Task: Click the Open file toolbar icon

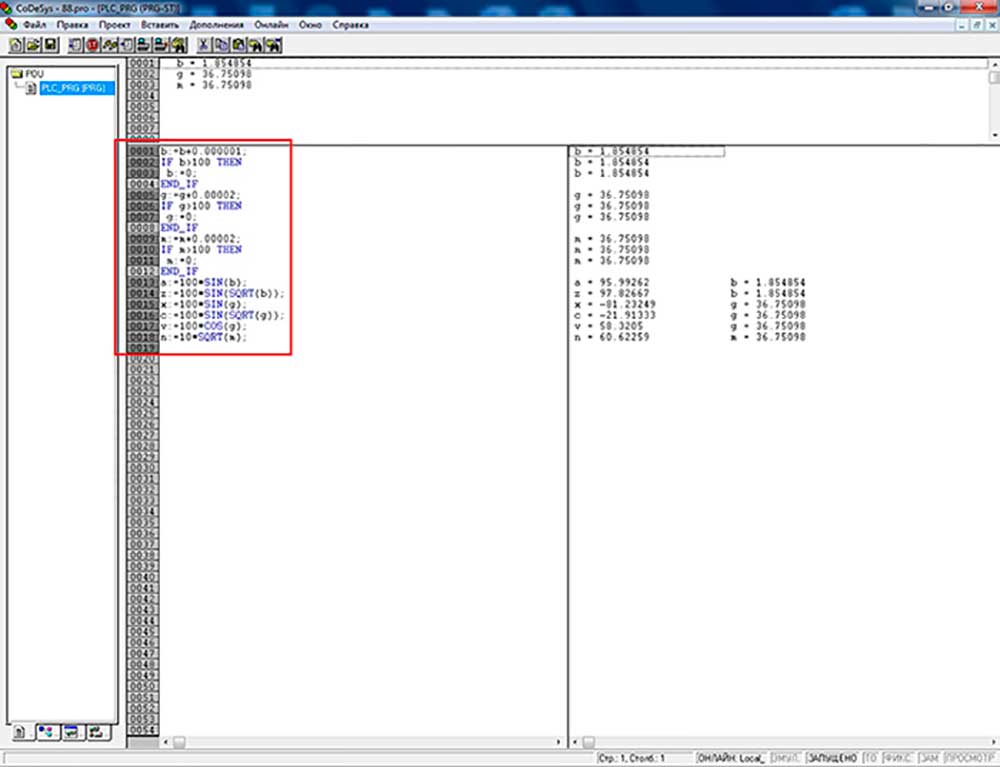Action: (32, 45)
